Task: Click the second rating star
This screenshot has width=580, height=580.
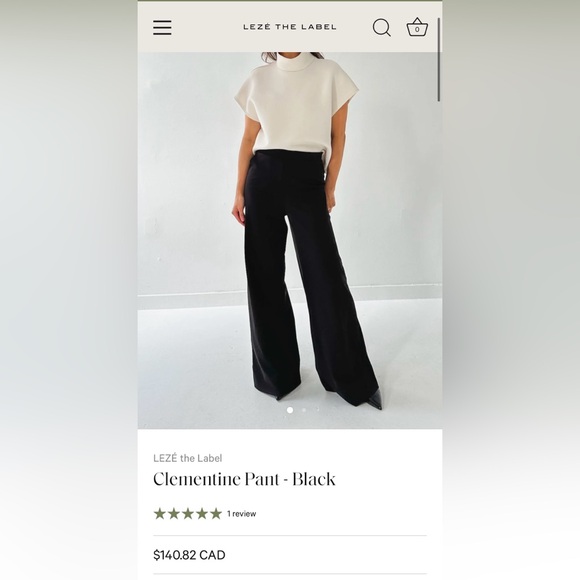Action: [173, 513]
